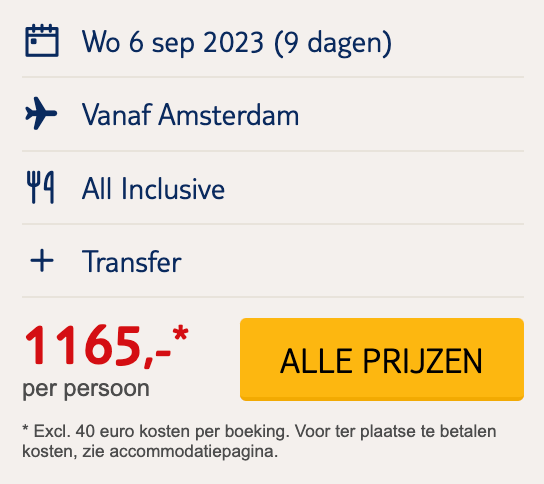Click the word 'Inclusive' in meal row
Image resolution: width=544 pixels, height=484 pixels.
173,188
